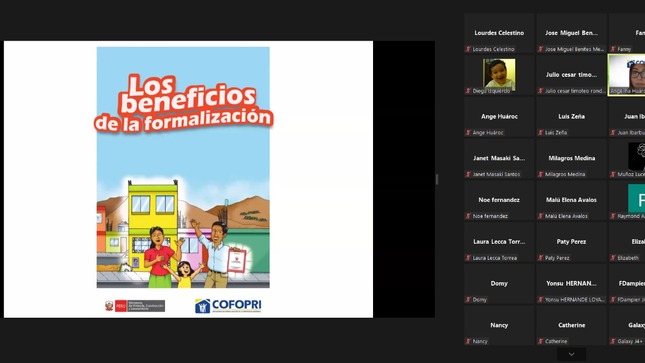The width and height of the screenshot is (645, 363).
Task: Click muted microphone icon next to Milagros Medina
Action: (541, 174)
